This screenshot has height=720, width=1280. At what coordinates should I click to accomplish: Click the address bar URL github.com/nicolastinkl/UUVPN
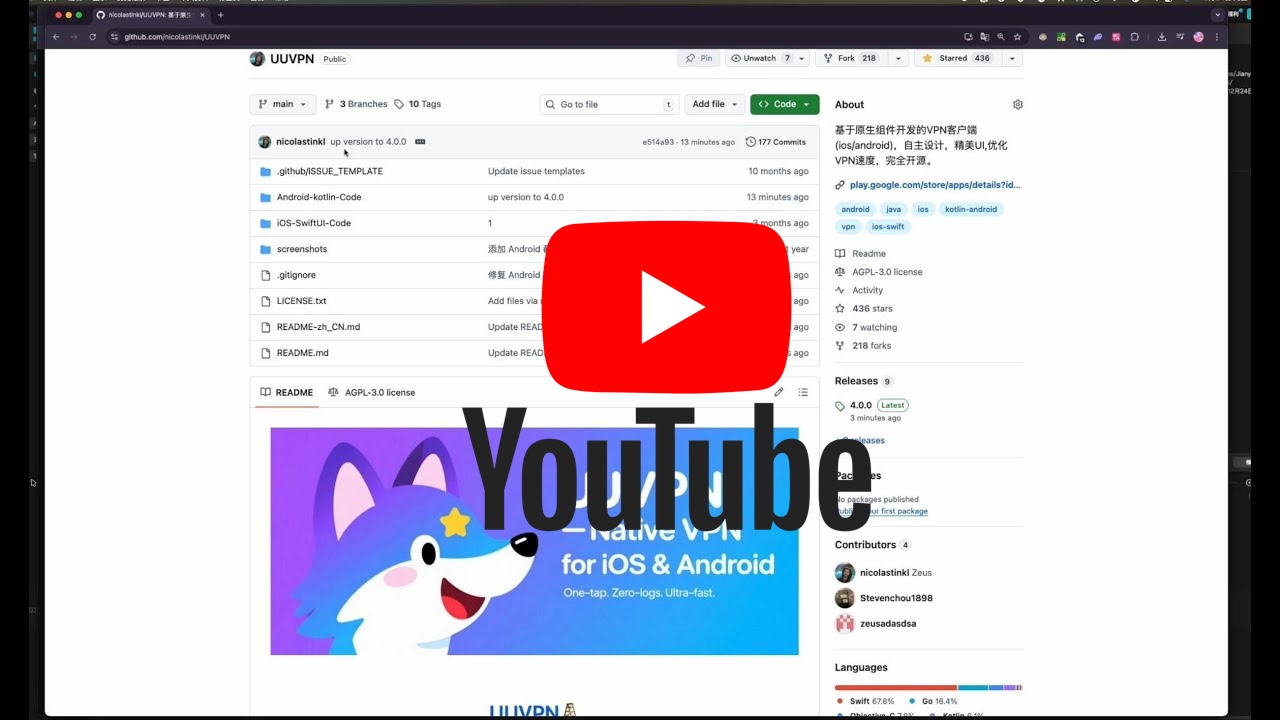[177, 37]
